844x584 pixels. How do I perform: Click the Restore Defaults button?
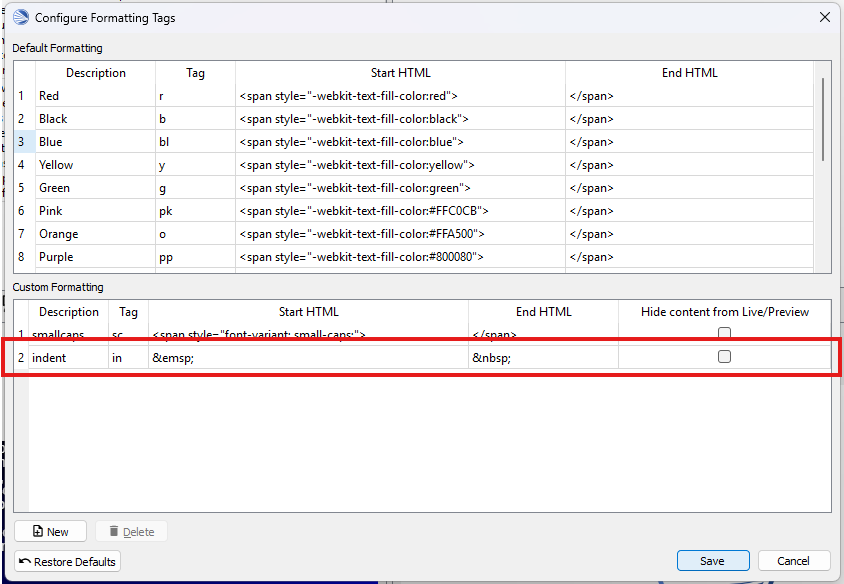(67, 561)
